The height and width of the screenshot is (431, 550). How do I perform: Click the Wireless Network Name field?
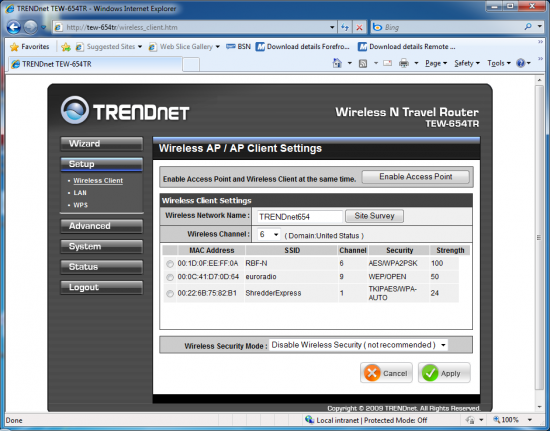[300, 217]
